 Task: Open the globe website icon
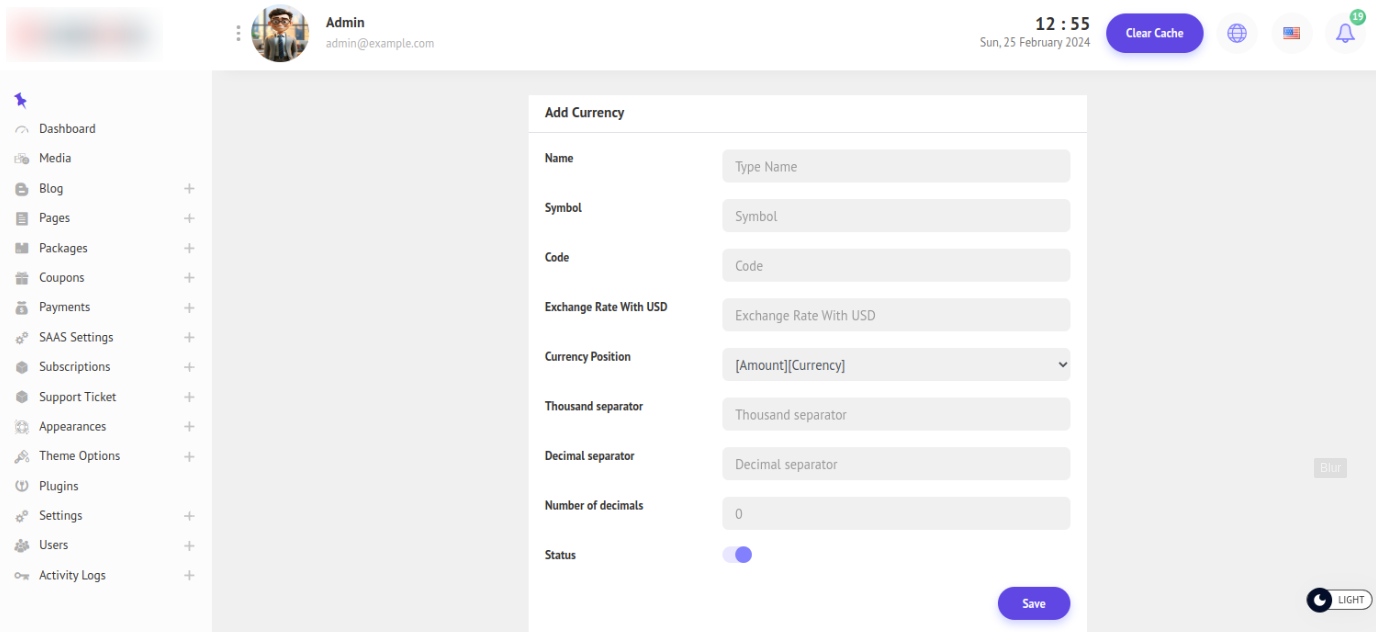(x=1237, y=33)
